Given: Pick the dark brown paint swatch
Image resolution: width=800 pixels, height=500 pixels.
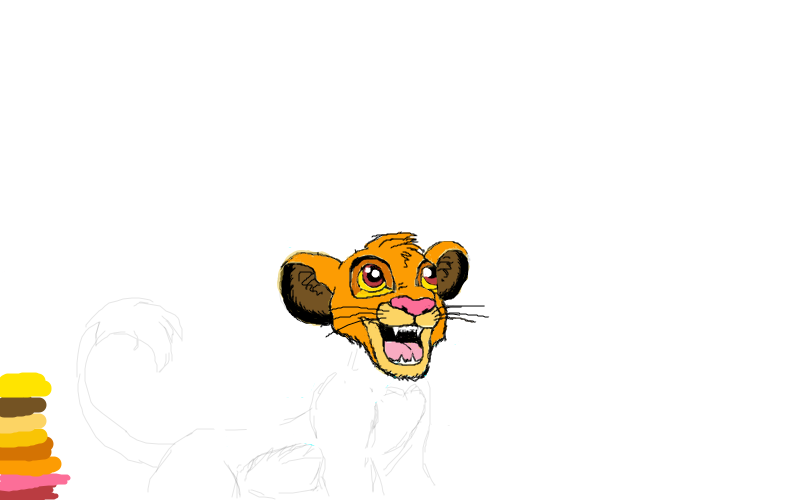Looking at the screenshot, I should (22, 406).
